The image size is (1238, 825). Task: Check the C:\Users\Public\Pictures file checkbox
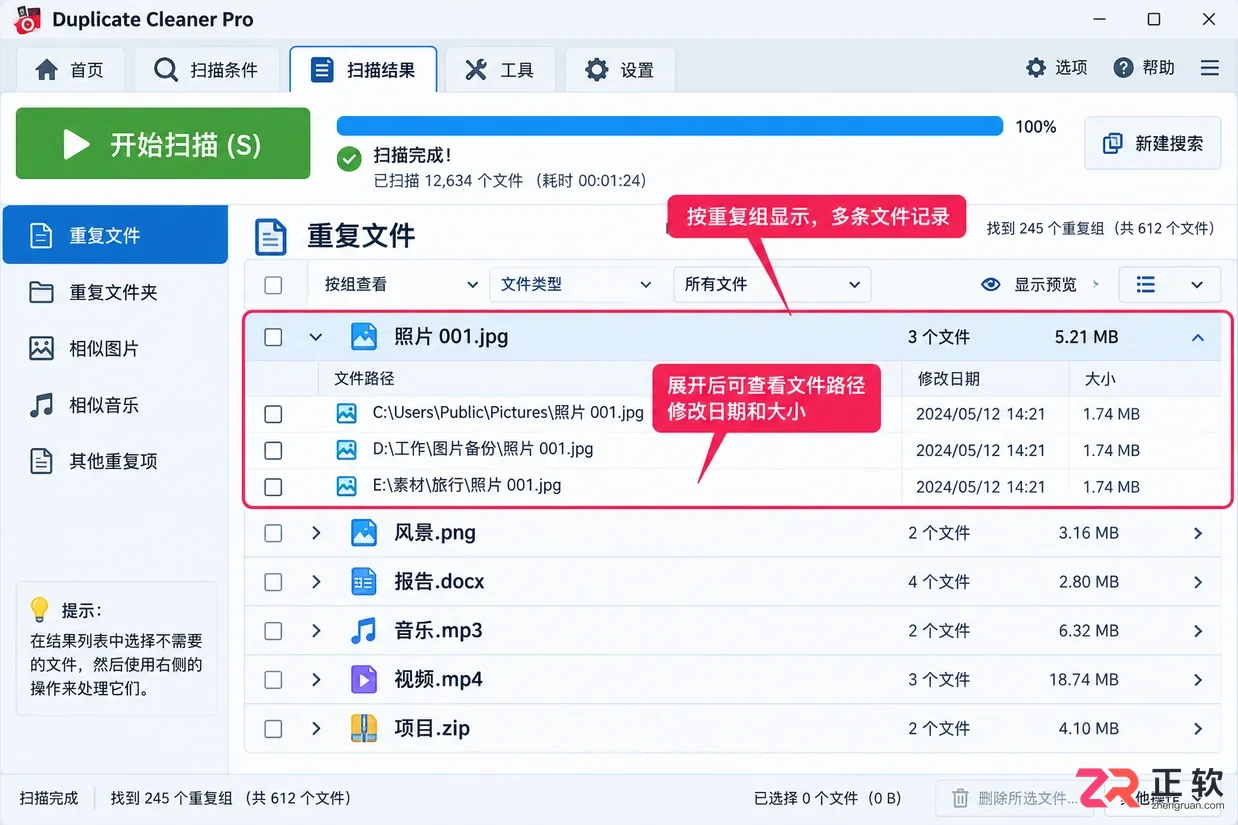pos(273,414)
